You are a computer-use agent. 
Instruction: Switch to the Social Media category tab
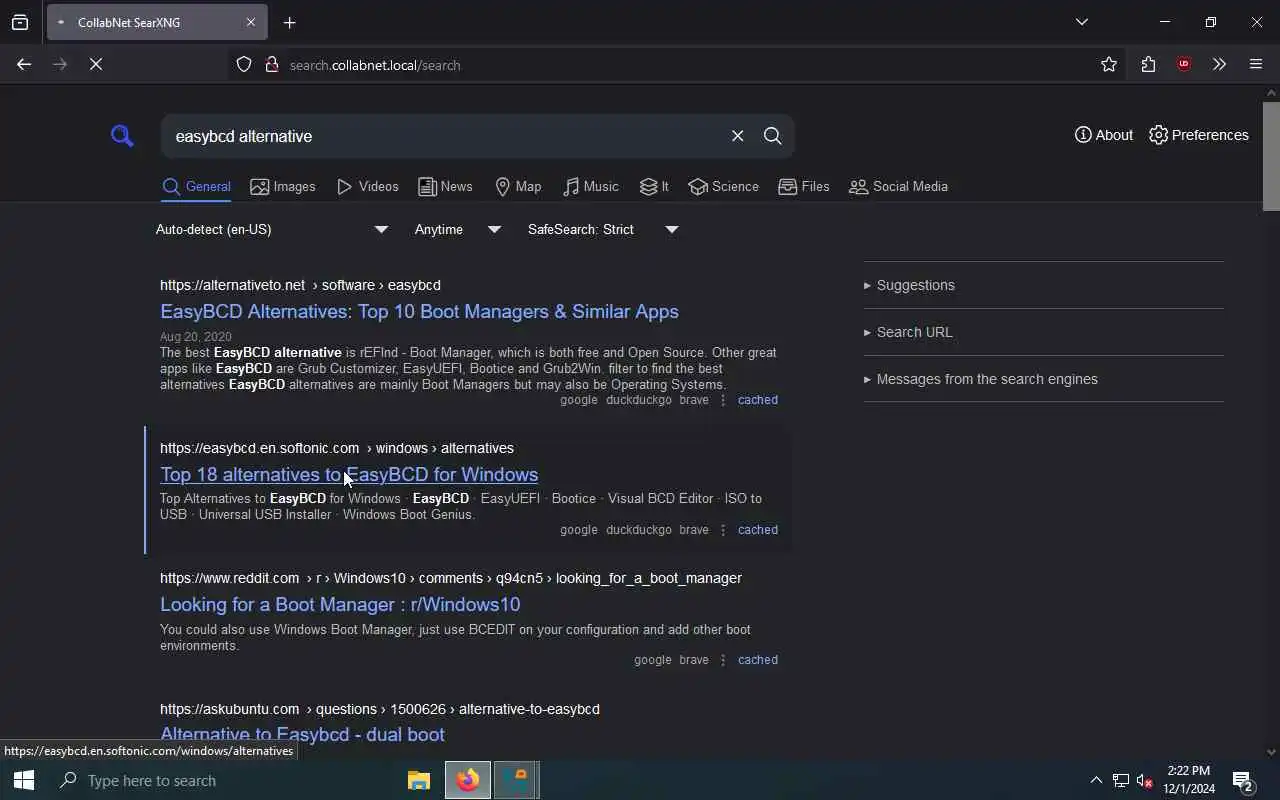point(898,187)
